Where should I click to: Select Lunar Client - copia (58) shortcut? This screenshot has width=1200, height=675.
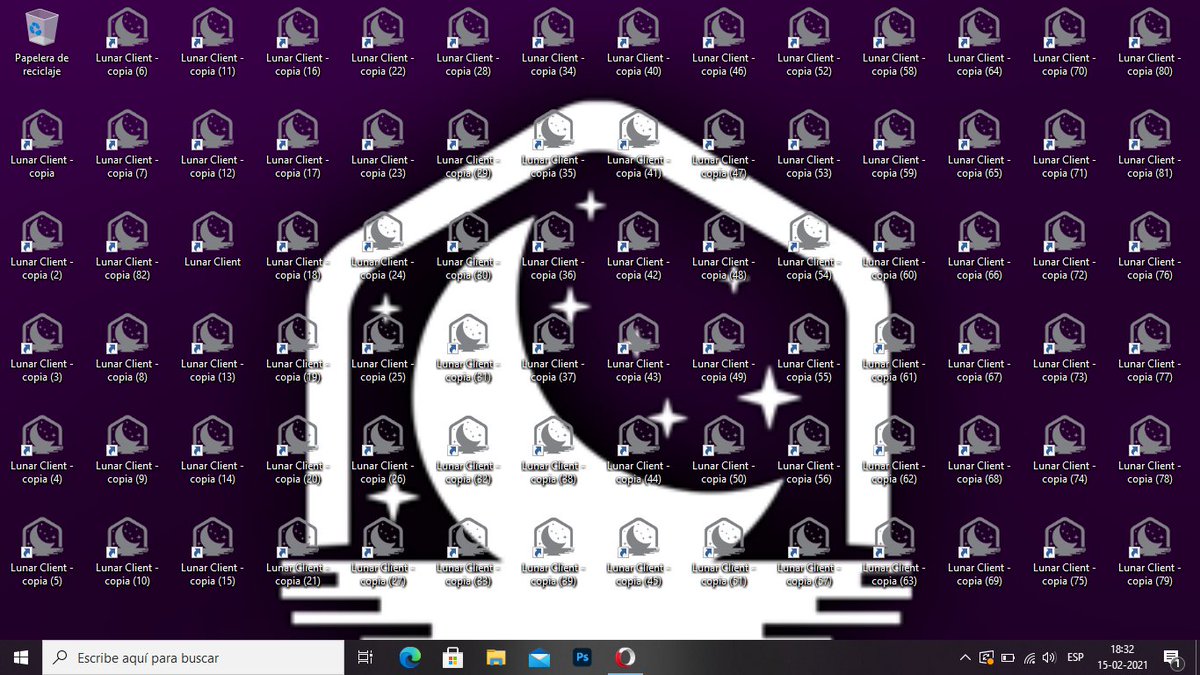coord(894,44)
